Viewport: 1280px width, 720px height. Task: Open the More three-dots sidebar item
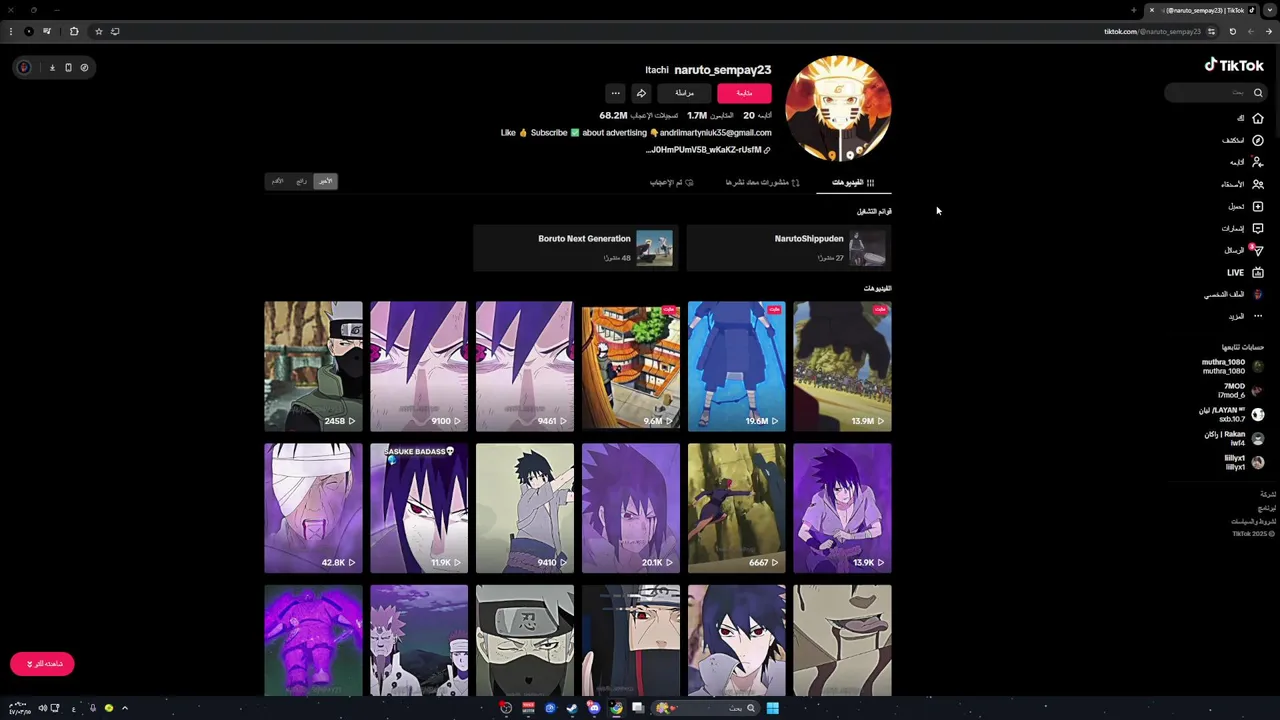(1258, 316)
